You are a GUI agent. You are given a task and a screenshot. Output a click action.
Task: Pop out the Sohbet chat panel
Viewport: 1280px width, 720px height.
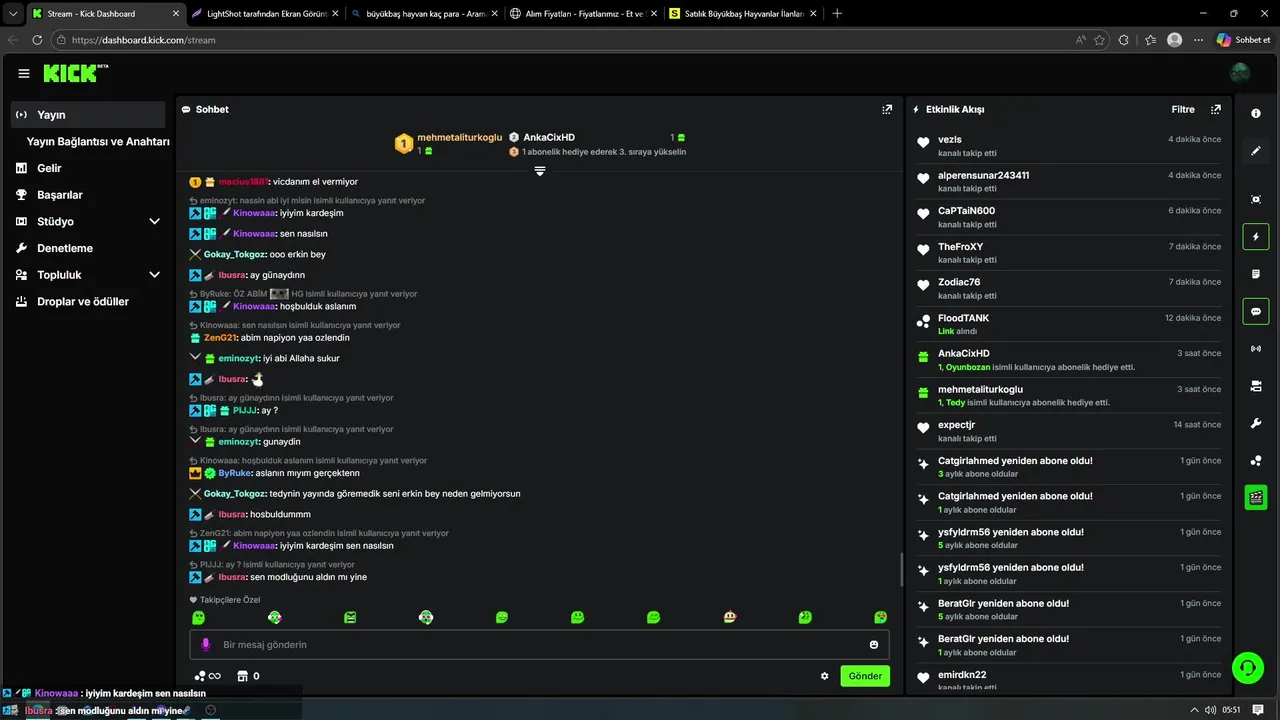pyautogui.click(x=887, y=109)
